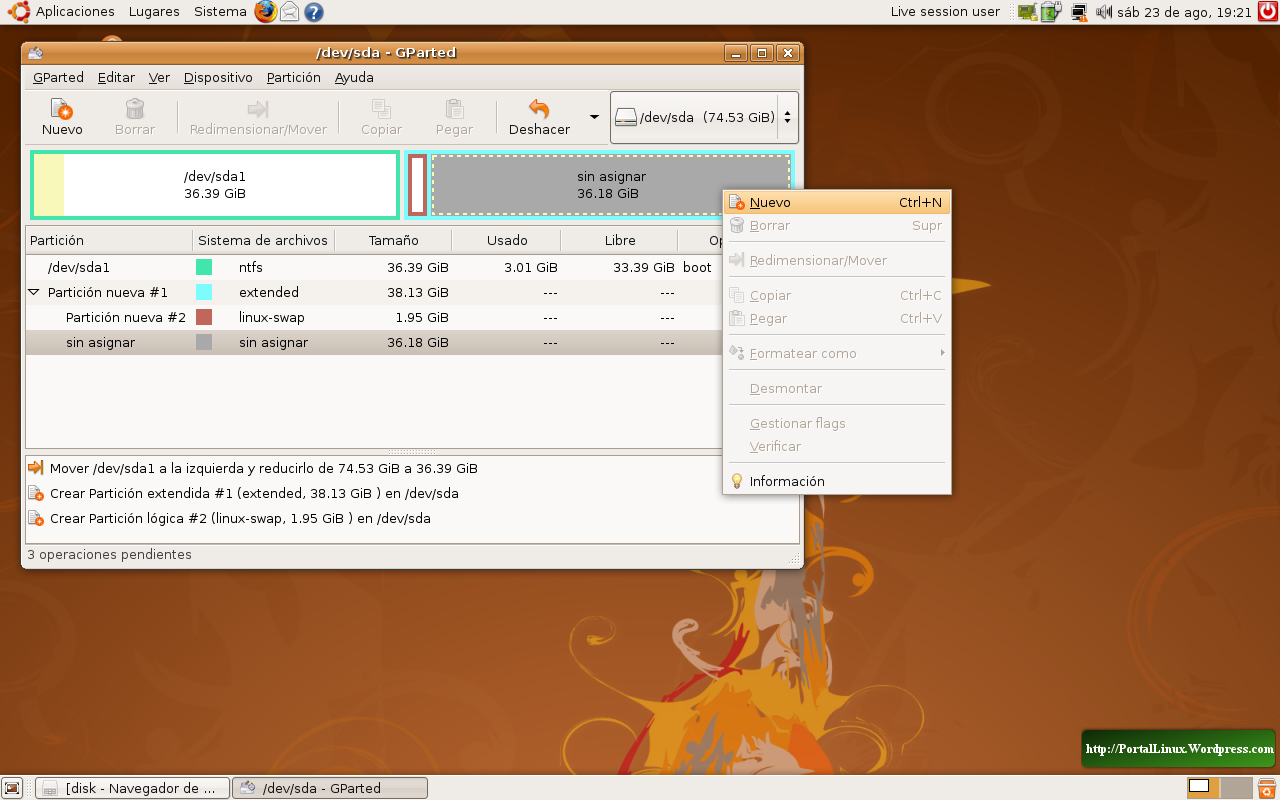Image resolution: width=1280 pixels, height=800 pixels.
Task: Click the sin asignar gray color swatch
Action: click(x=204, y=343)
